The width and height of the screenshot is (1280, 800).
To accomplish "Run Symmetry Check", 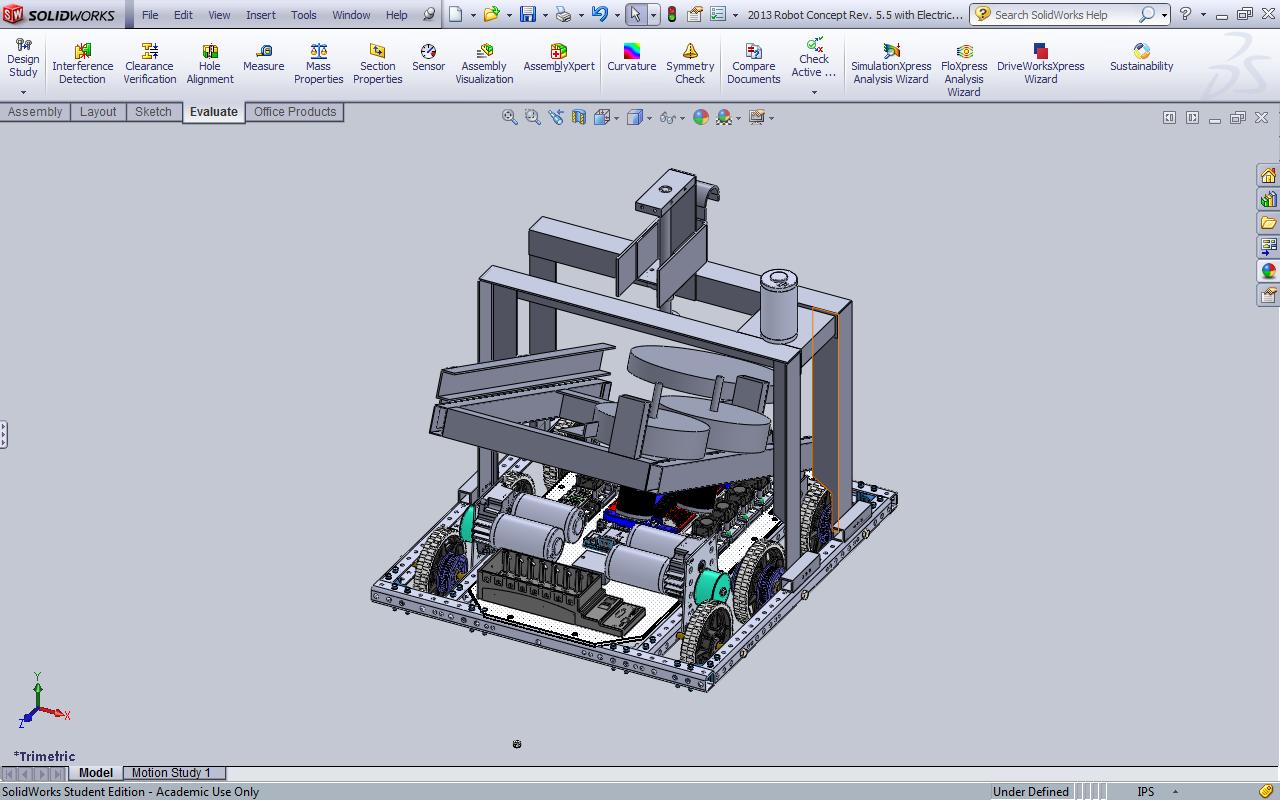I will 690,64.
